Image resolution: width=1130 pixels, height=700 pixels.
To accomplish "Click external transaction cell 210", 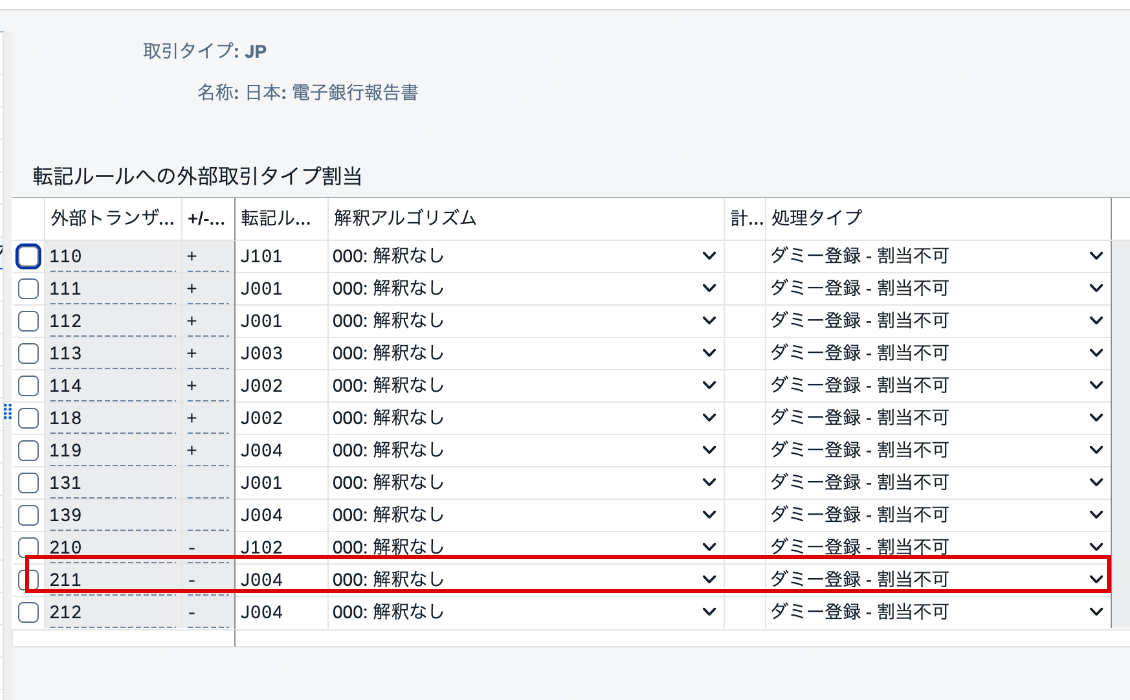I will [112, 547].
